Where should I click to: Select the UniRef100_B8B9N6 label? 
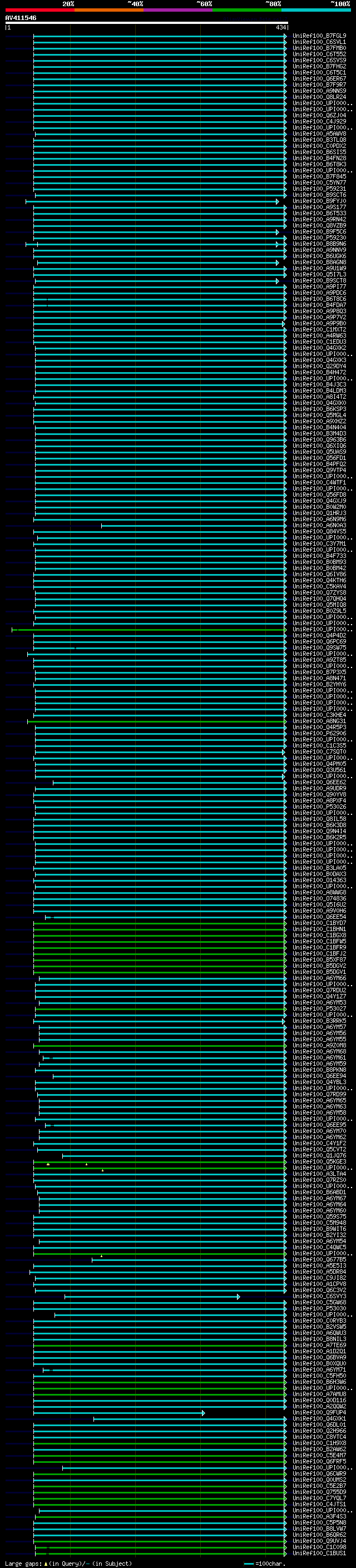pyautogui.click(x=319, y=244)
